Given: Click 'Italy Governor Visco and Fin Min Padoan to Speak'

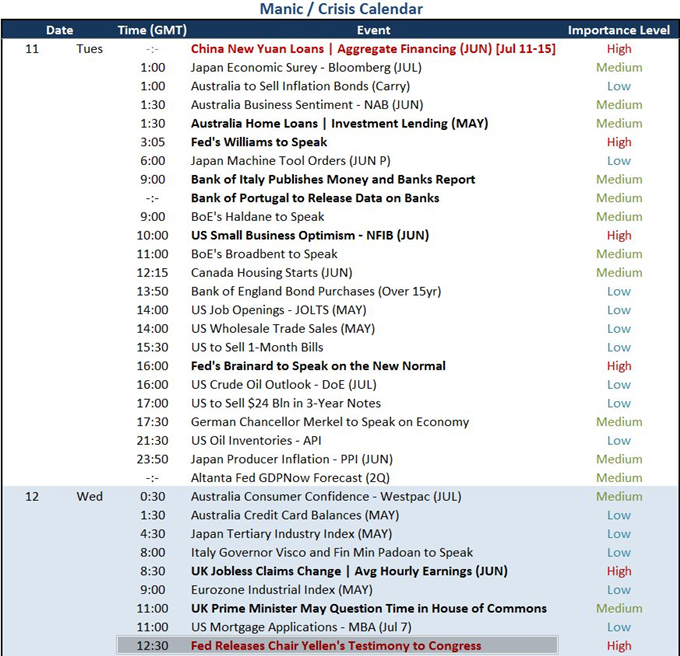Looking at the screenshot, I should (x=332, y=552).
